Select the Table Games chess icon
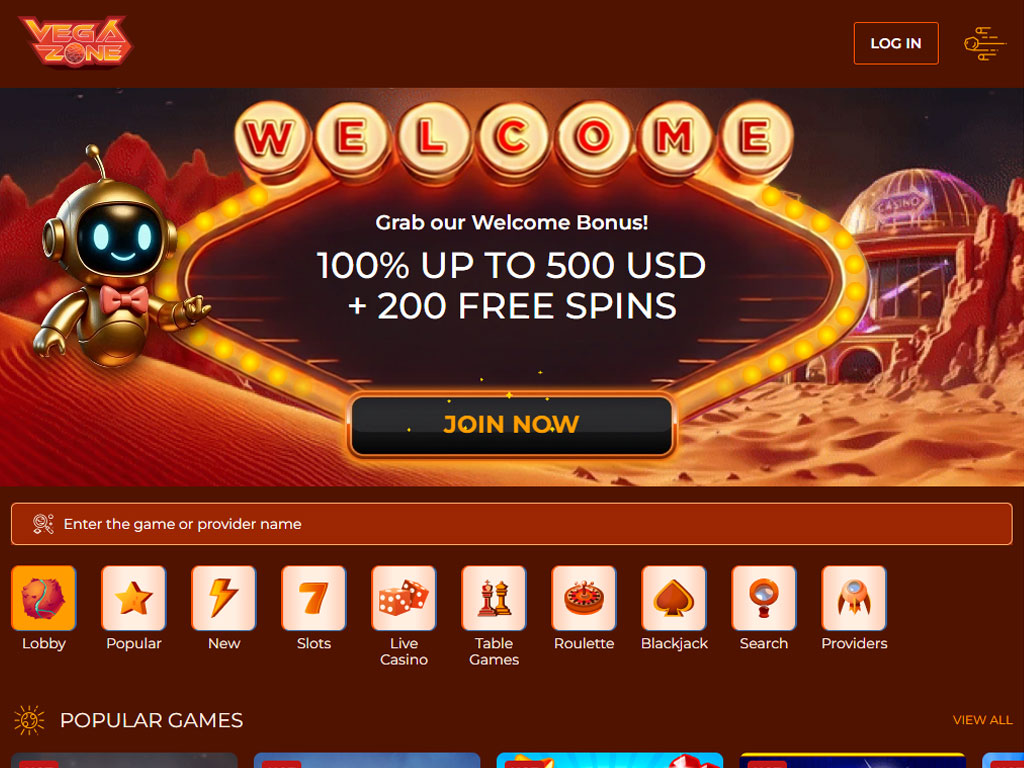This screenshot has width=1024, height=768. [494, 598]
